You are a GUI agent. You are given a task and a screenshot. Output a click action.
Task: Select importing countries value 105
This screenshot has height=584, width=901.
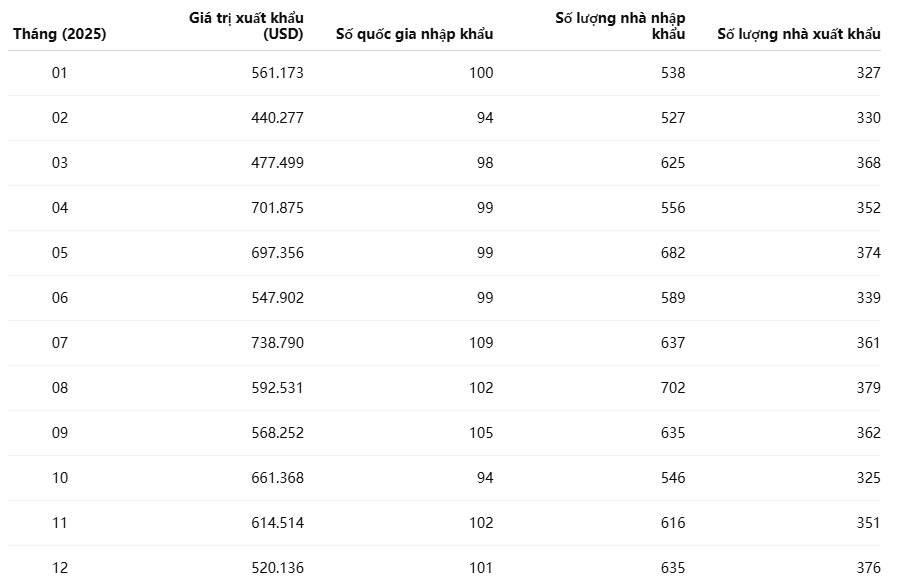(481, 433)
